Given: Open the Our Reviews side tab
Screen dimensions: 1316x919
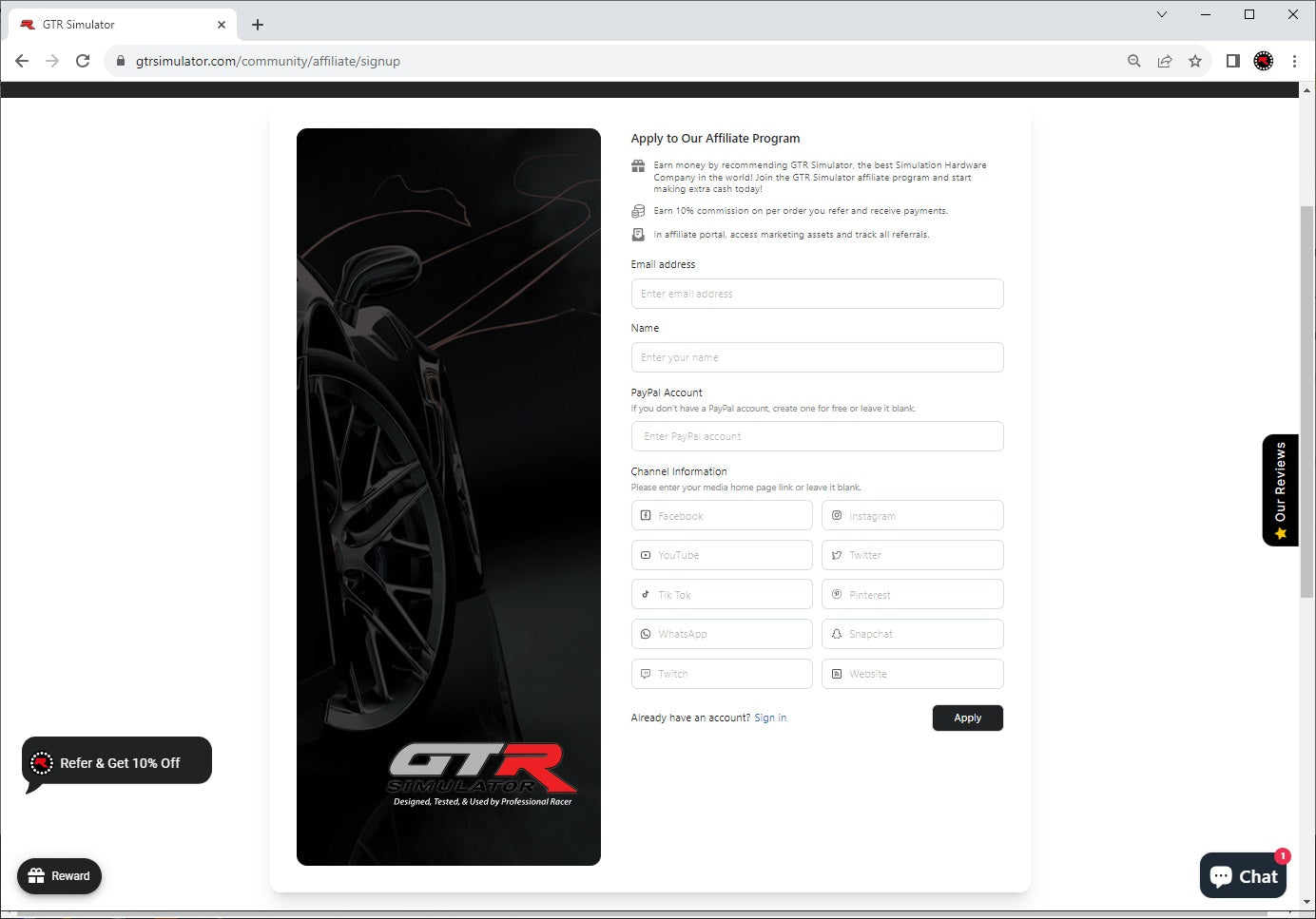Looking at the screenshot, I should 1280,490.
